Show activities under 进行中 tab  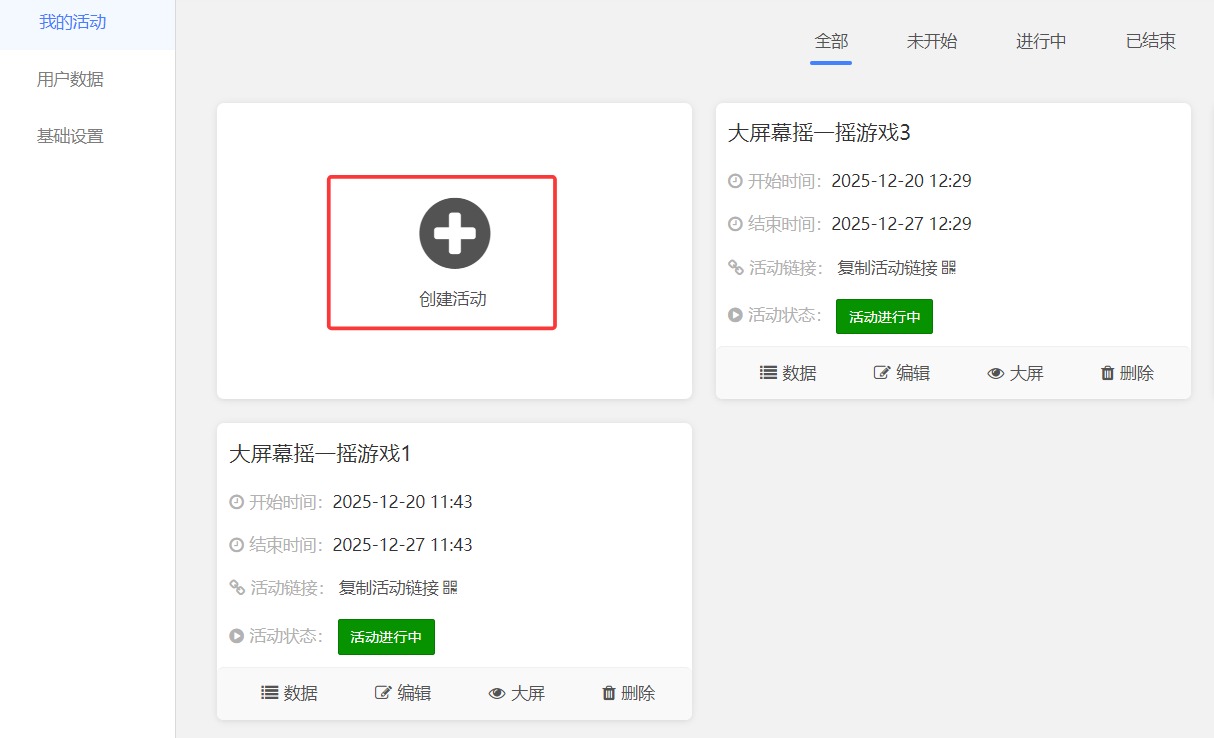(x=1041, y=42)
